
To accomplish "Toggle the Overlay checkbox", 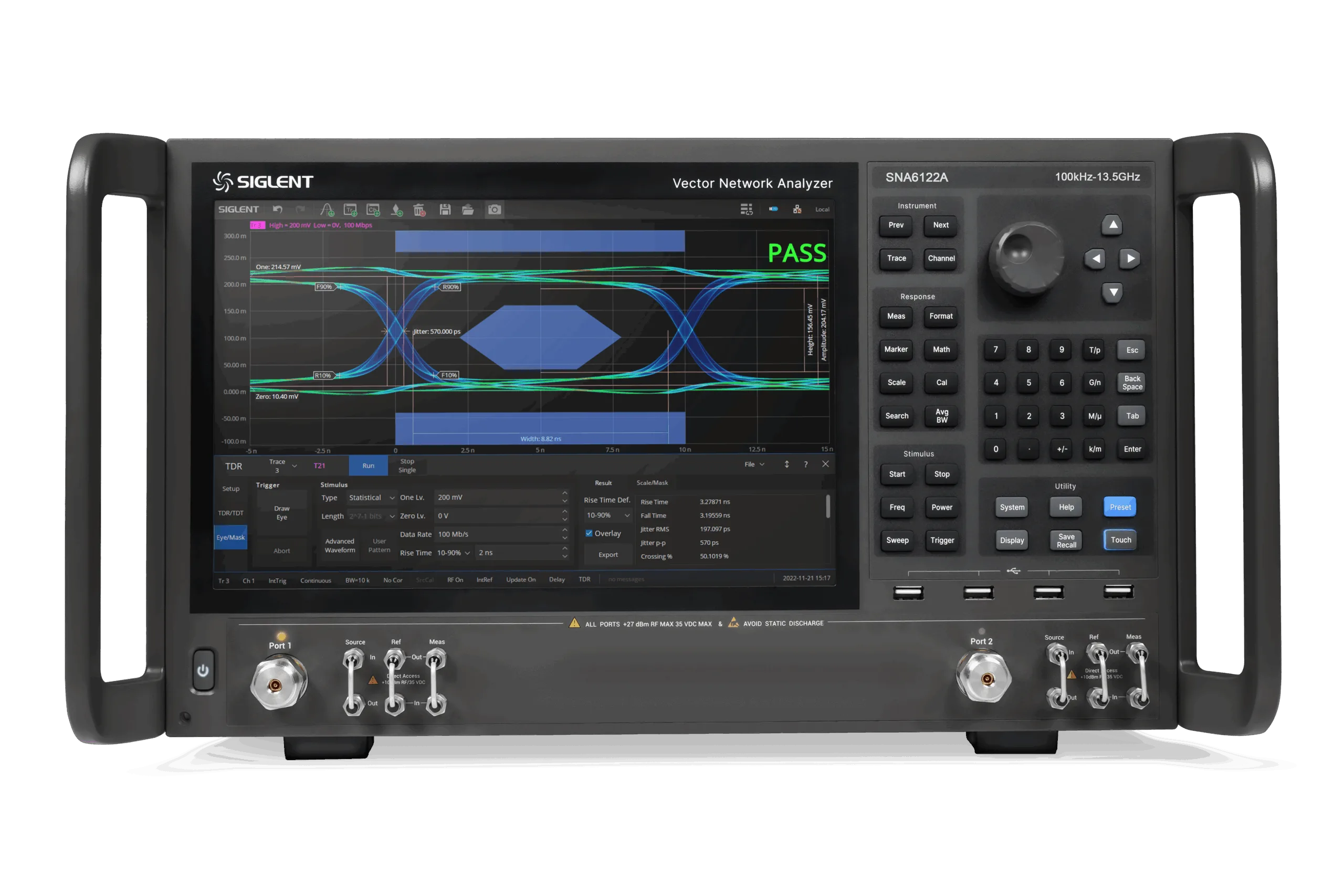I will point(589,533).
